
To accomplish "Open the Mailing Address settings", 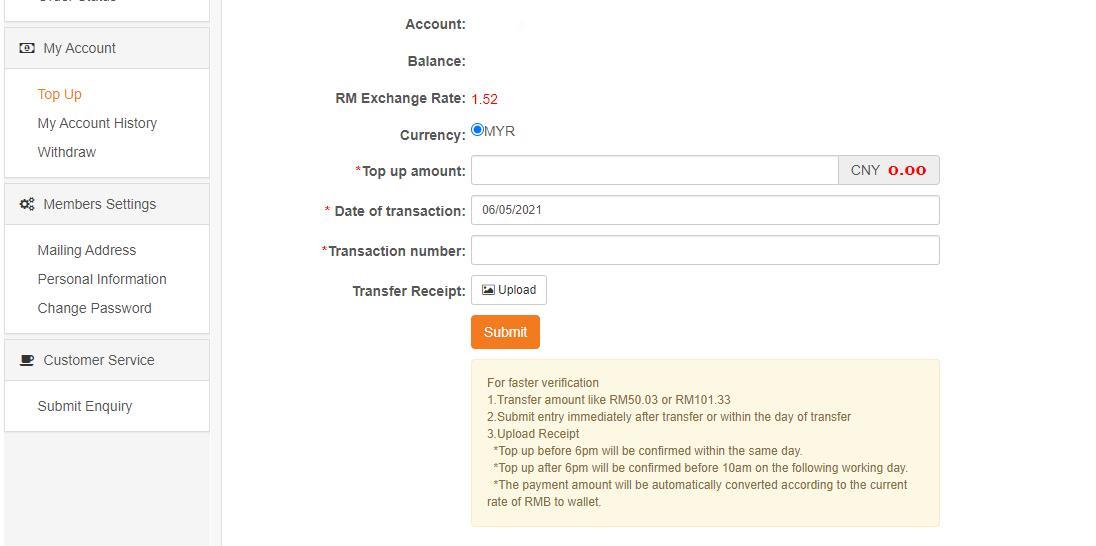I will point(87,250).
